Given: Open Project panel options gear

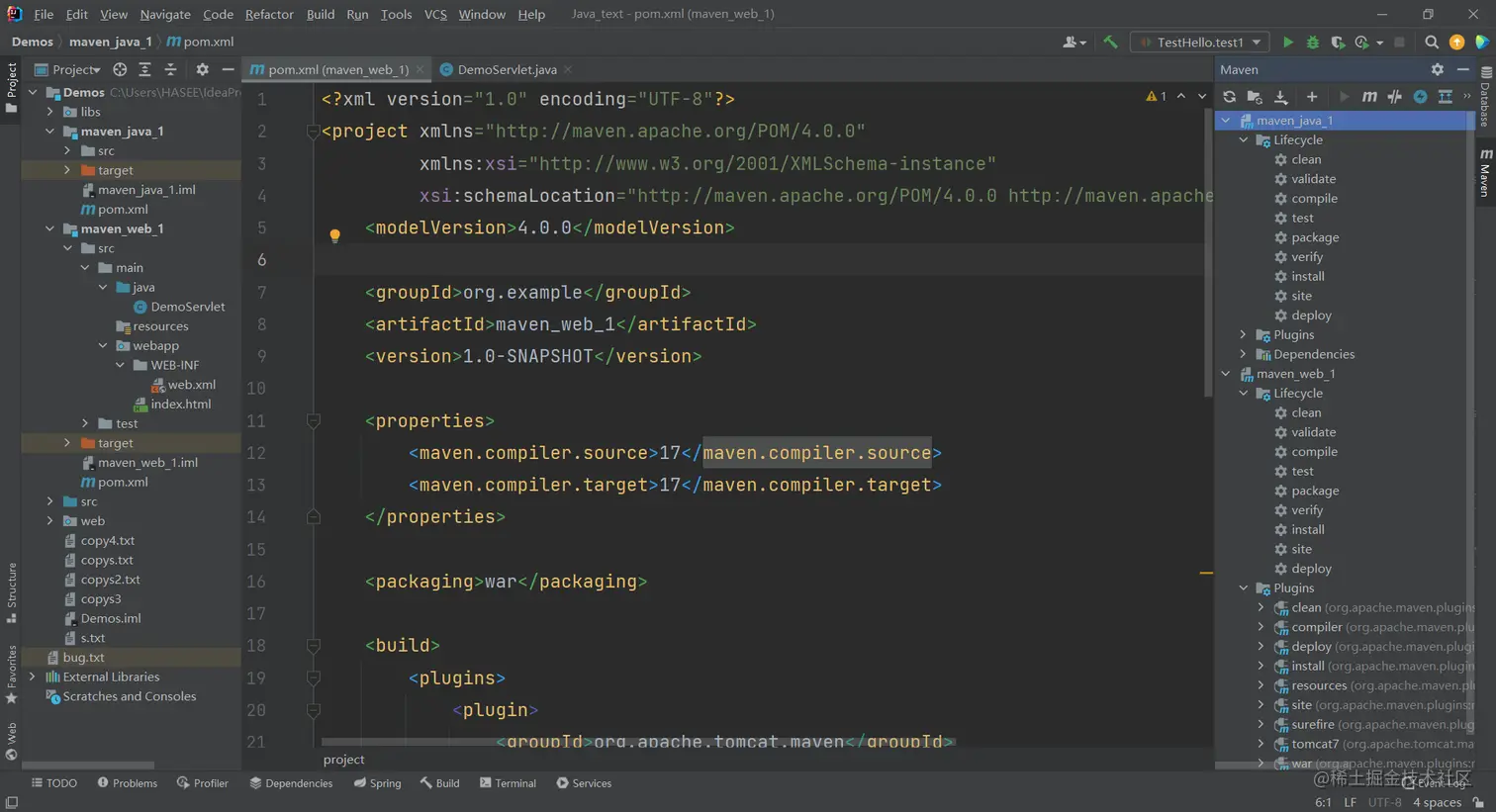Looking at the screenshot, I should 202,70.
